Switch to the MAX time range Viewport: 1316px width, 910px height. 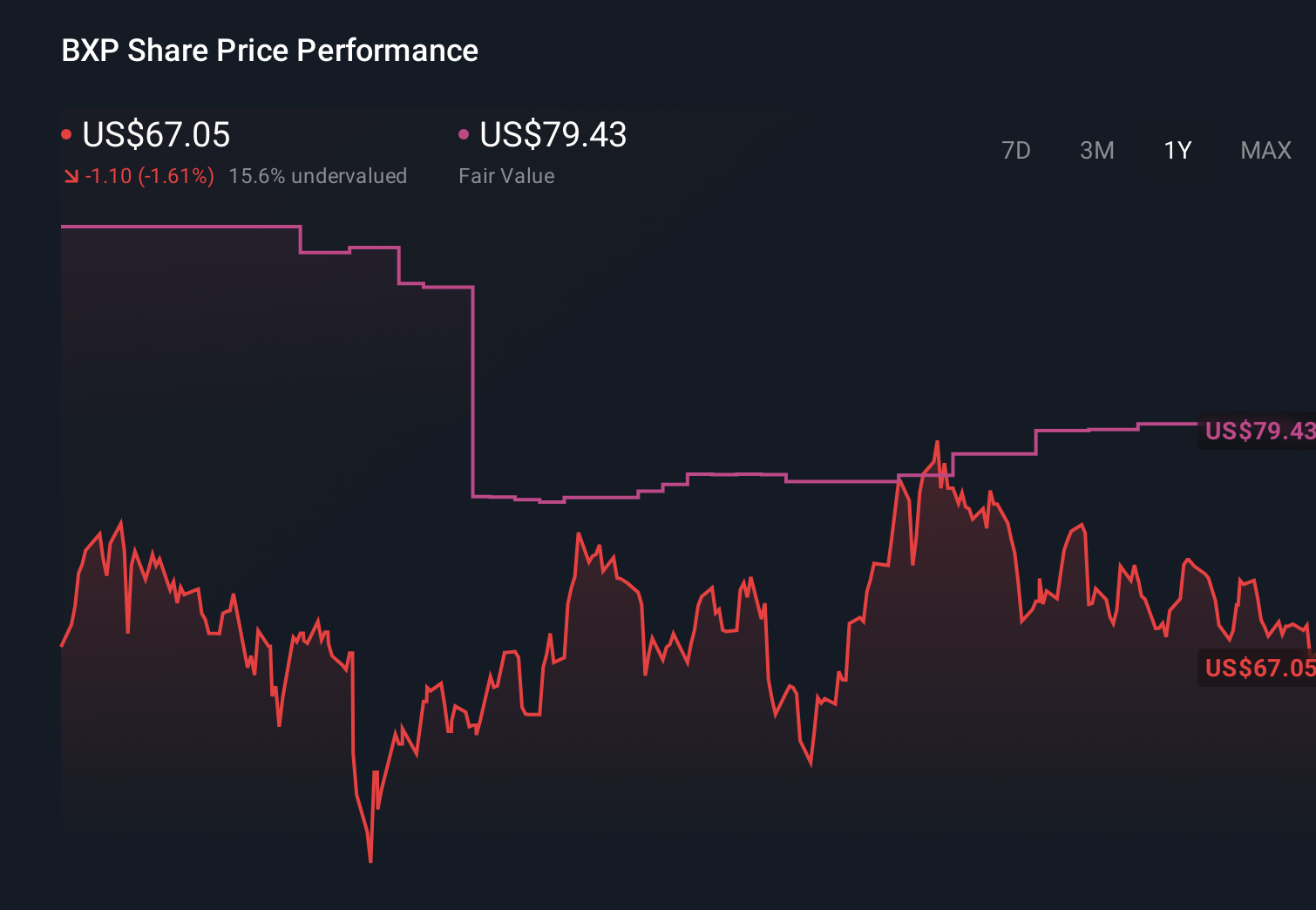(1265, 150)
